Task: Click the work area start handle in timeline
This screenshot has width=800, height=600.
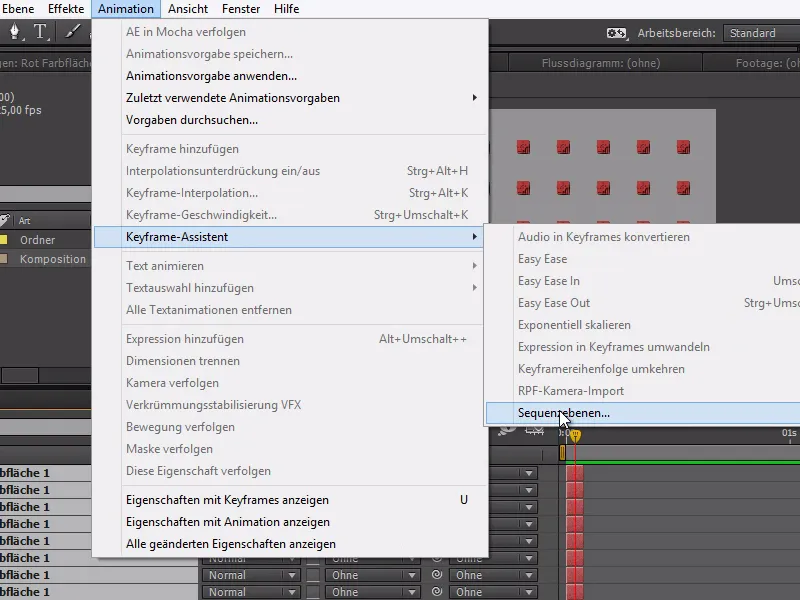Action: (x=562, y=453)
